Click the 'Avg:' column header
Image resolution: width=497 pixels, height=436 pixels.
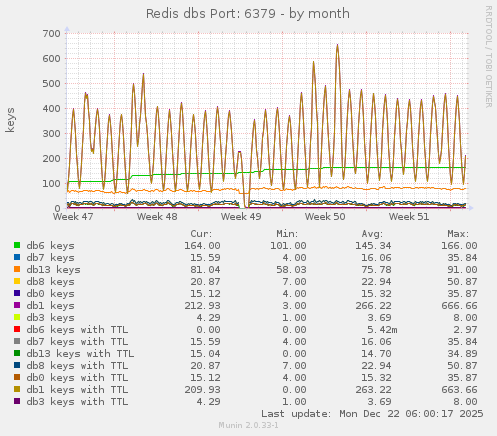(372, 234)
